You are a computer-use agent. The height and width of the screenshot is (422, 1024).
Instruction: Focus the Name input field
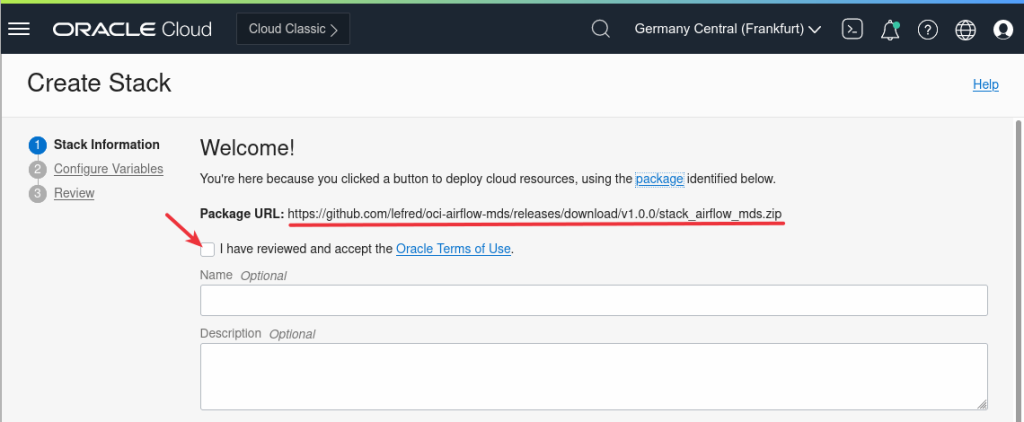(594, 300)
